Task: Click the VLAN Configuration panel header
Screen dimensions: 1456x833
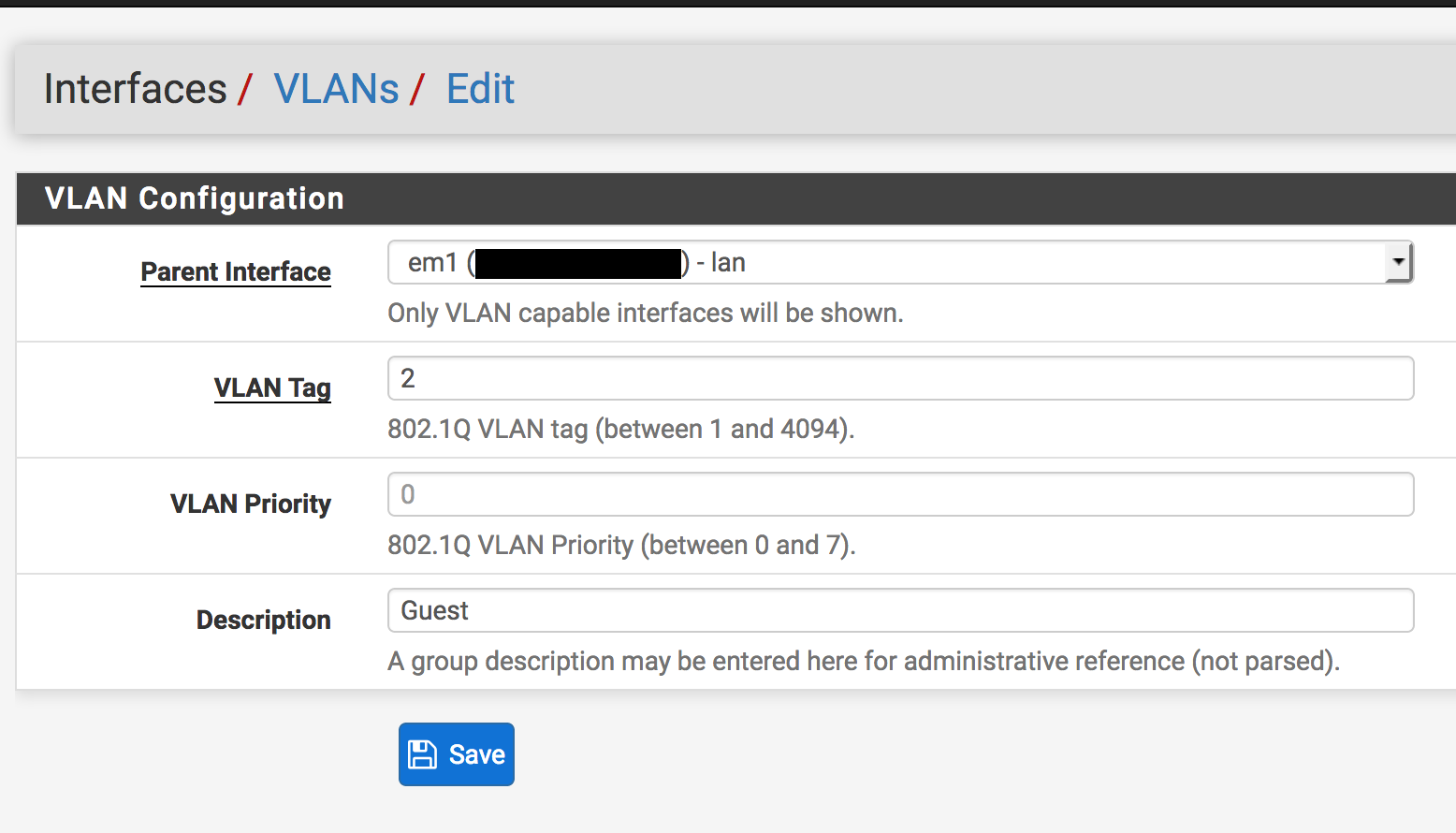Action: [195, 198]
